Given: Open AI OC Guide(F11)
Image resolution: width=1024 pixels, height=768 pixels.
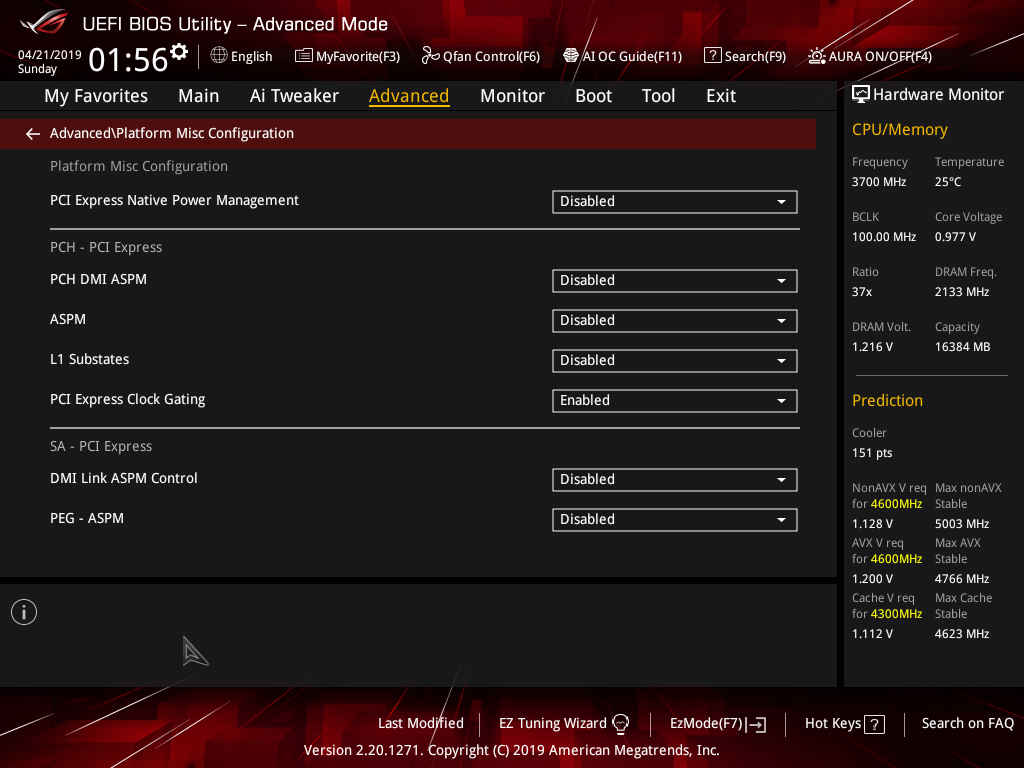Looking at the screenshot, I should (623, 56).
